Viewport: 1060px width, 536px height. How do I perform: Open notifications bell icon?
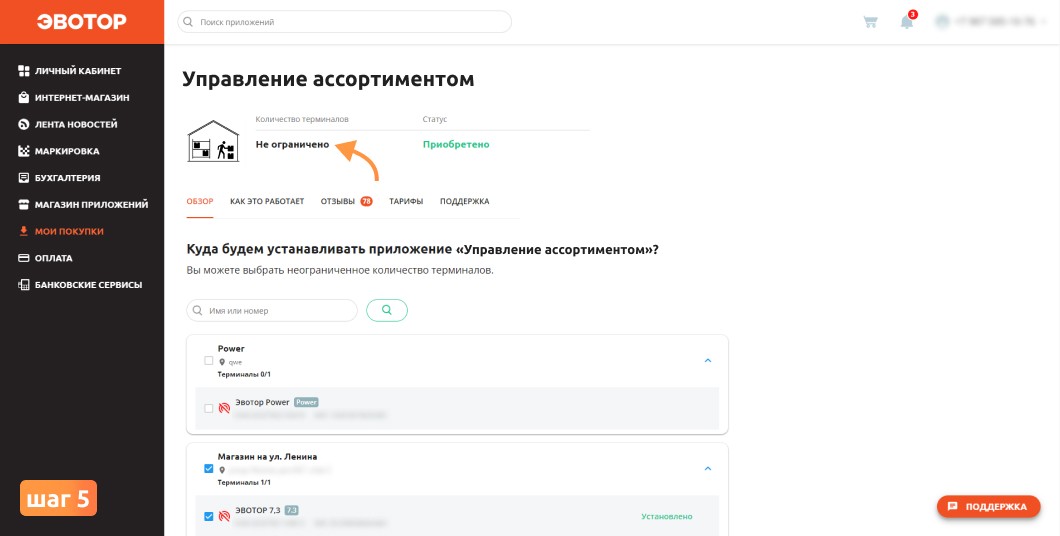coord(907,22)
